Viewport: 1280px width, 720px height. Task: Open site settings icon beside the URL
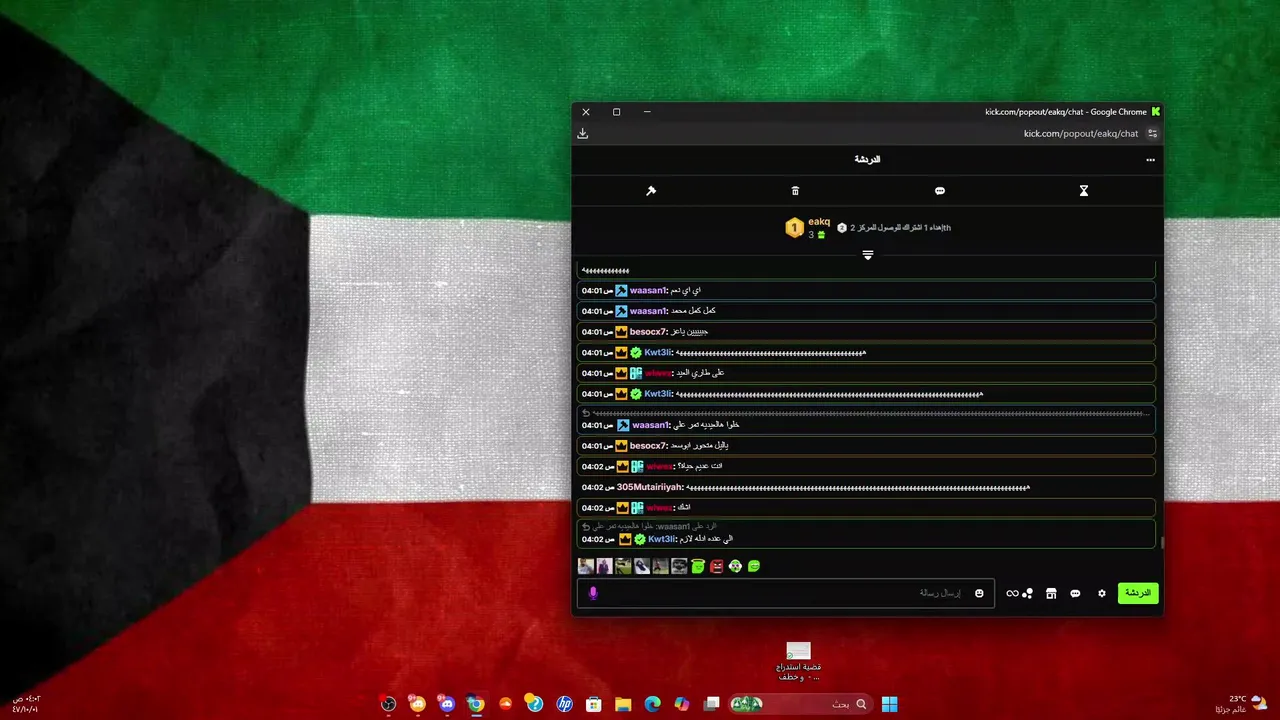click(1152, 133)
